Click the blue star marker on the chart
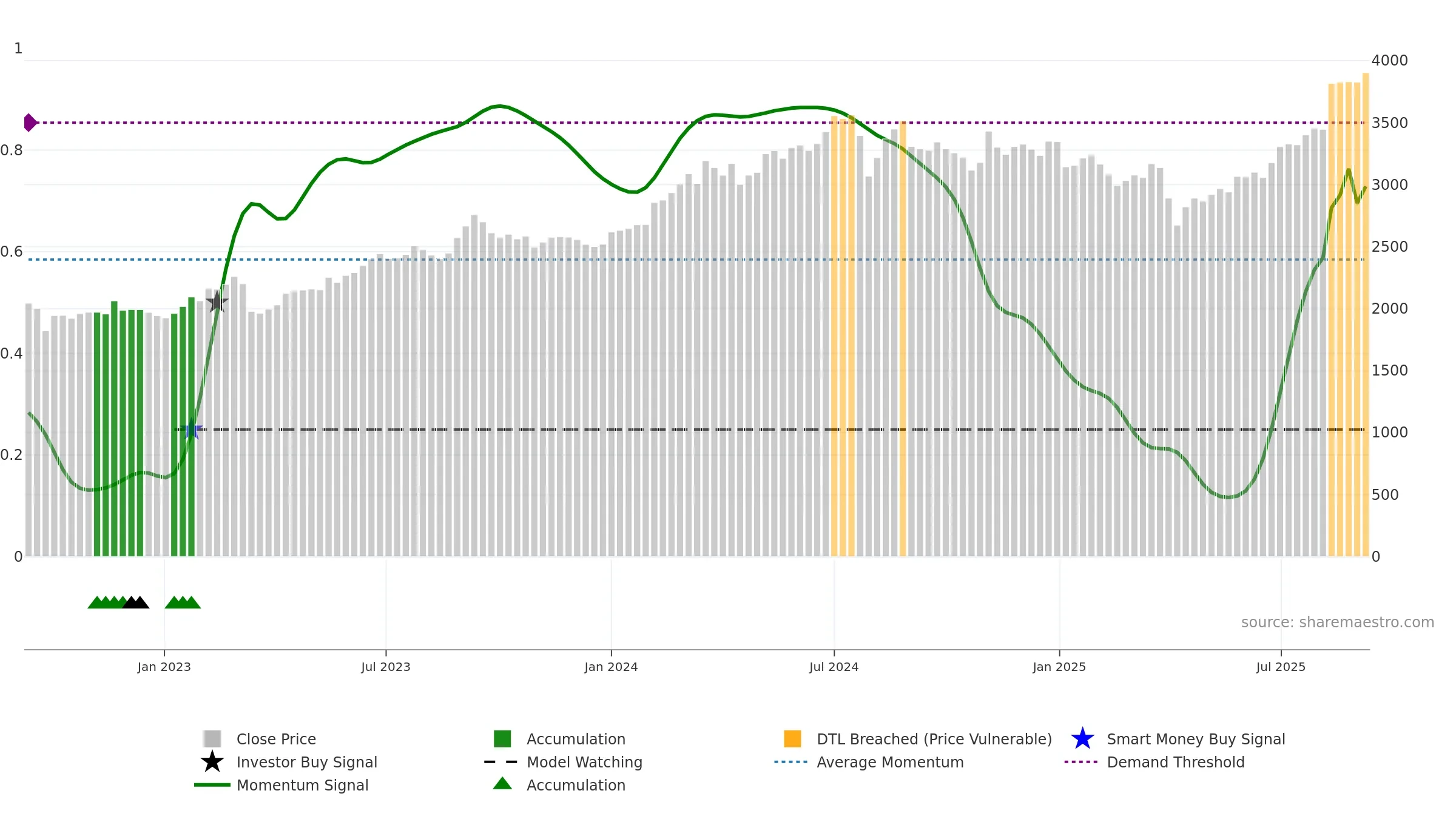Screen dimensions: 1456x819 pyautogui.click(x=192, y=429)
